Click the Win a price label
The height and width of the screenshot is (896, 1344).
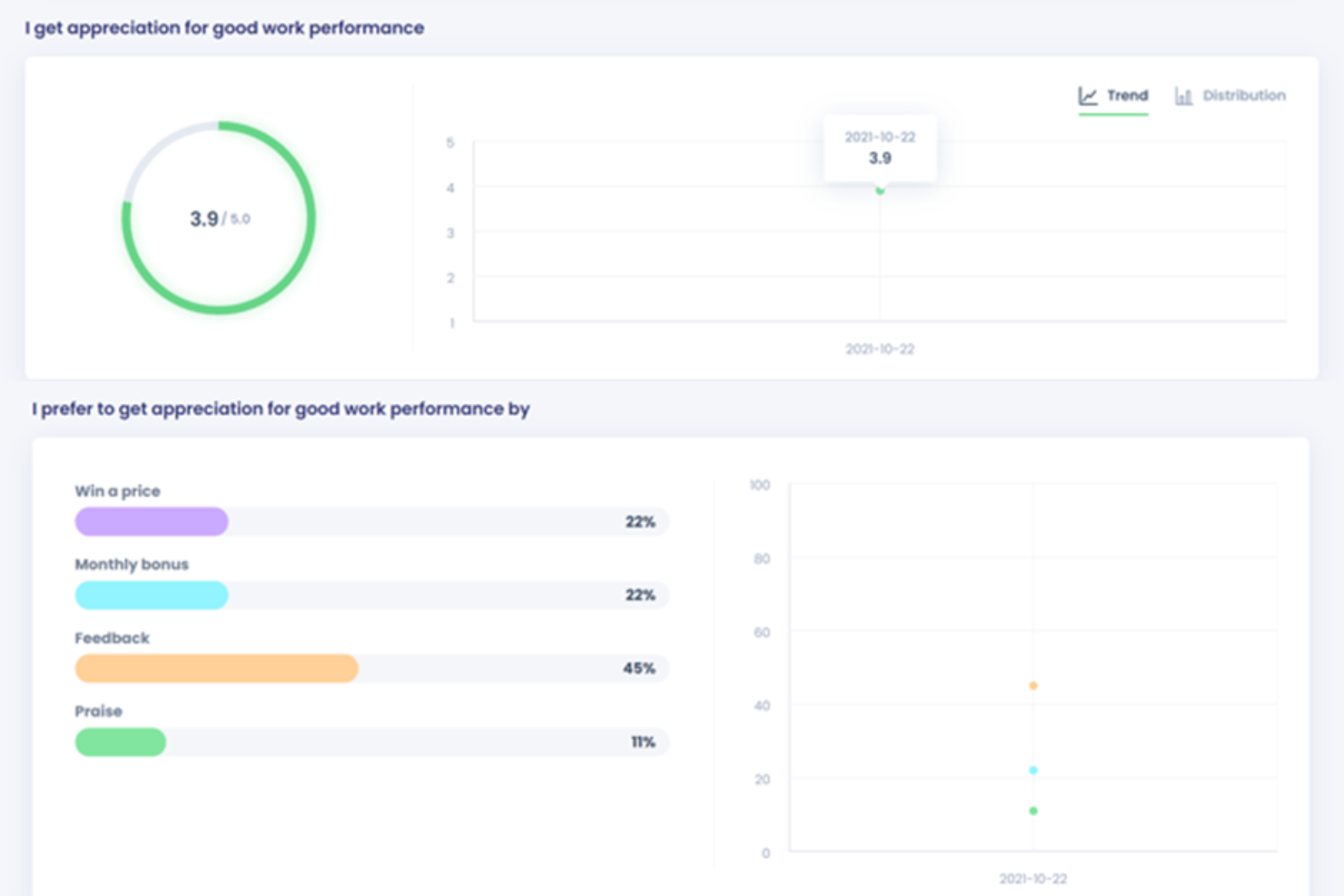click(x=117, y=491)
